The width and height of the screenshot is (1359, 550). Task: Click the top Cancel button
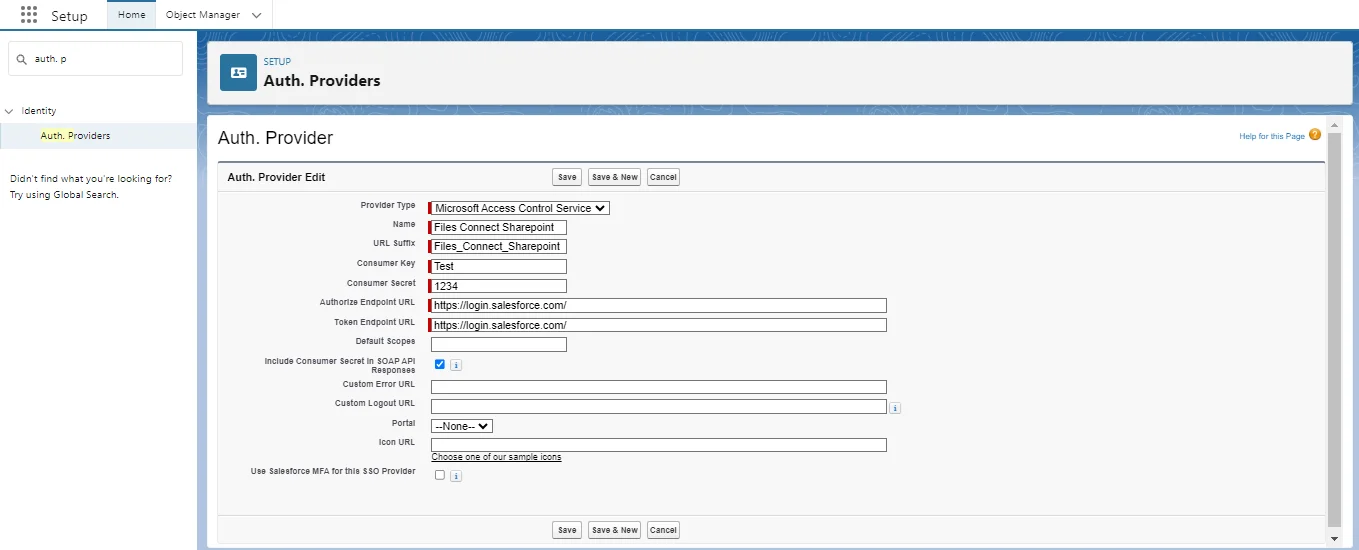663,177
